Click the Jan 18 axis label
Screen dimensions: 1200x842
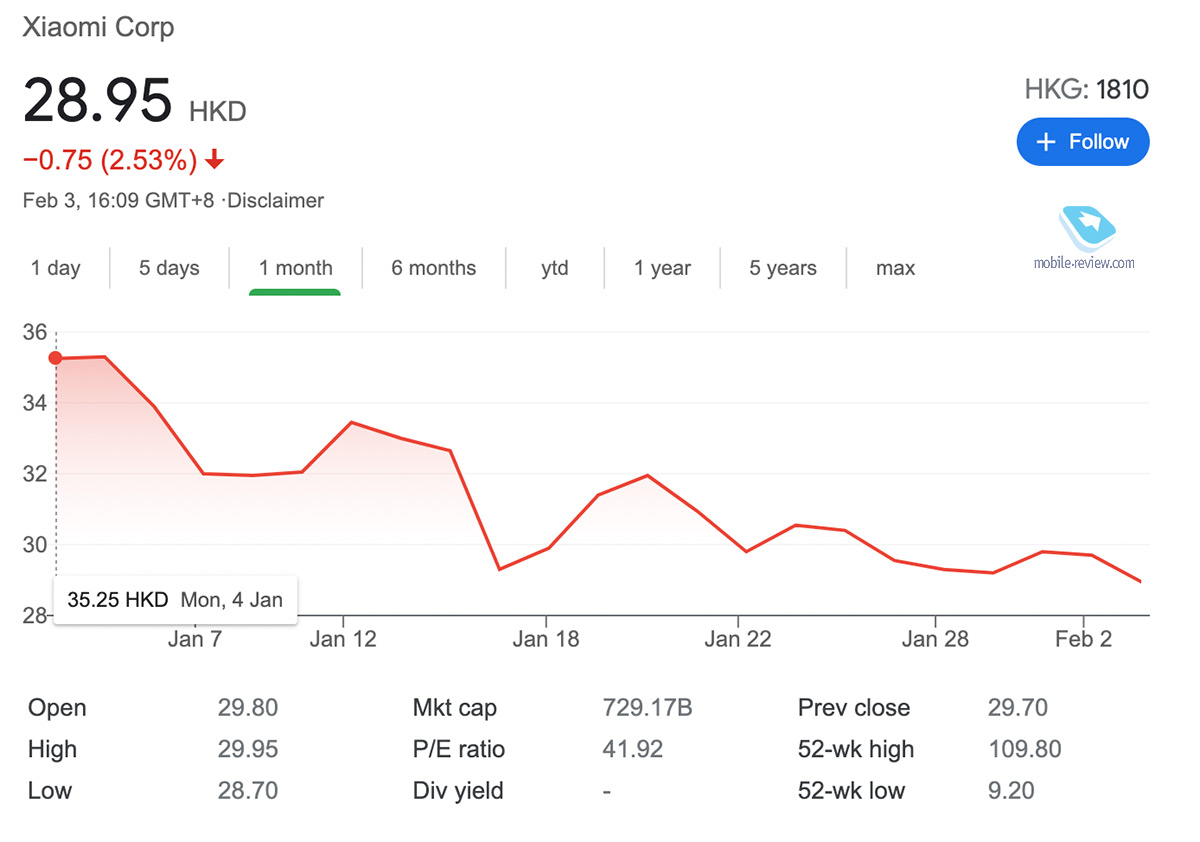tap(546, 639)
